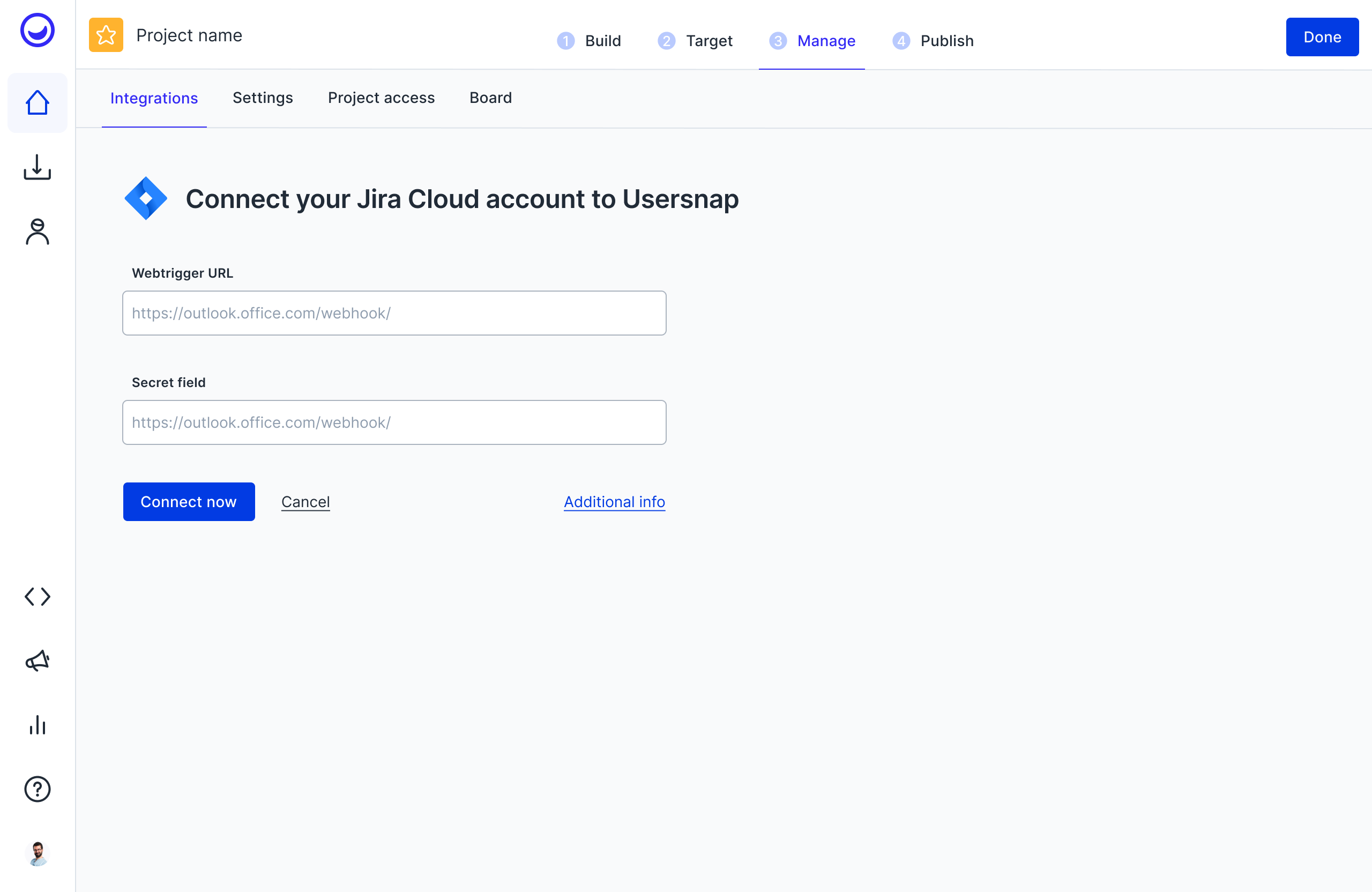Open the code embed icon
This screenshot has width=1372, height=892.
point(38,597)
